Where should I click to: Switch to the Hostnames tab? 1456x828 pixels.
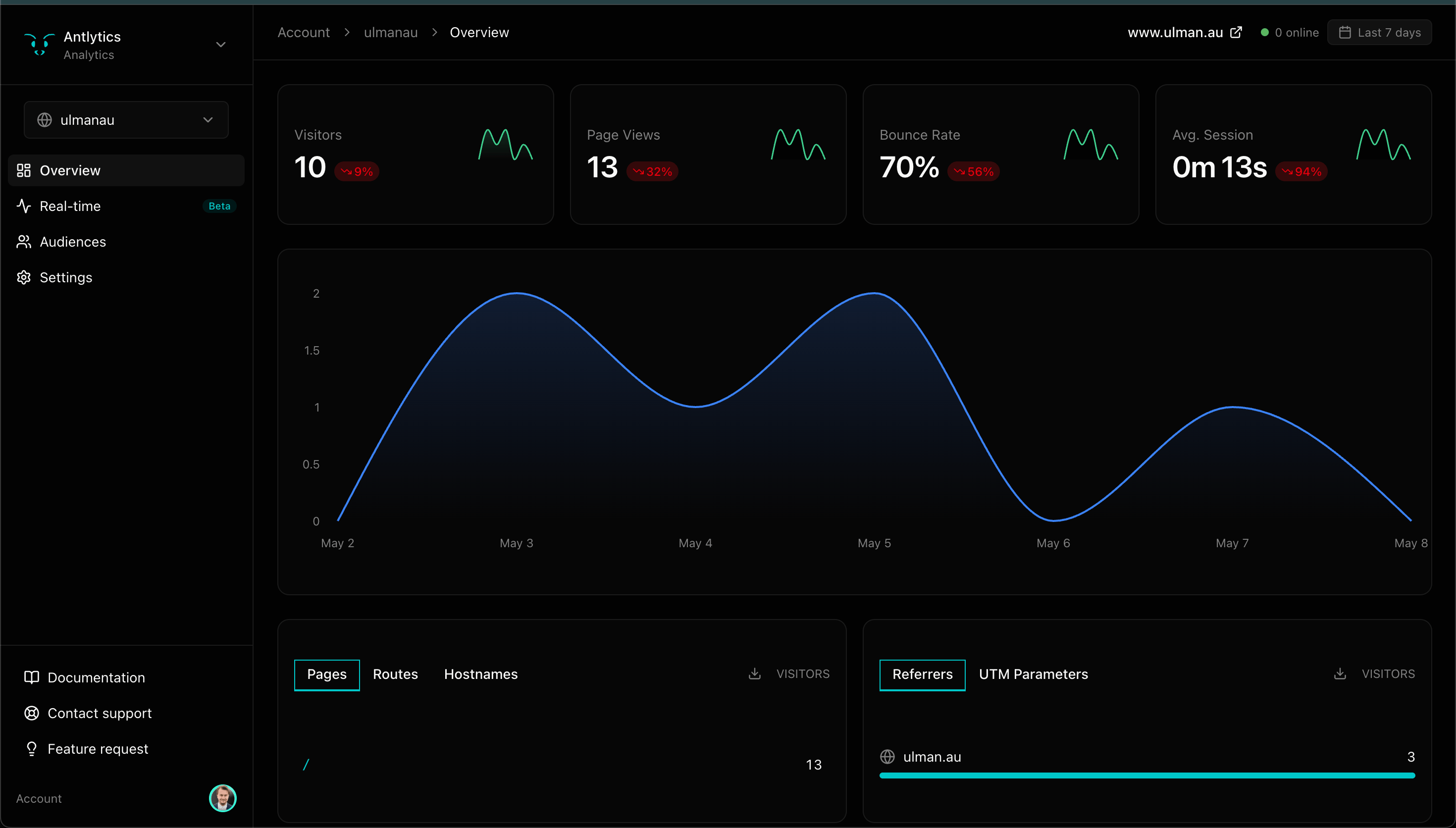click(x=481, y=675)
